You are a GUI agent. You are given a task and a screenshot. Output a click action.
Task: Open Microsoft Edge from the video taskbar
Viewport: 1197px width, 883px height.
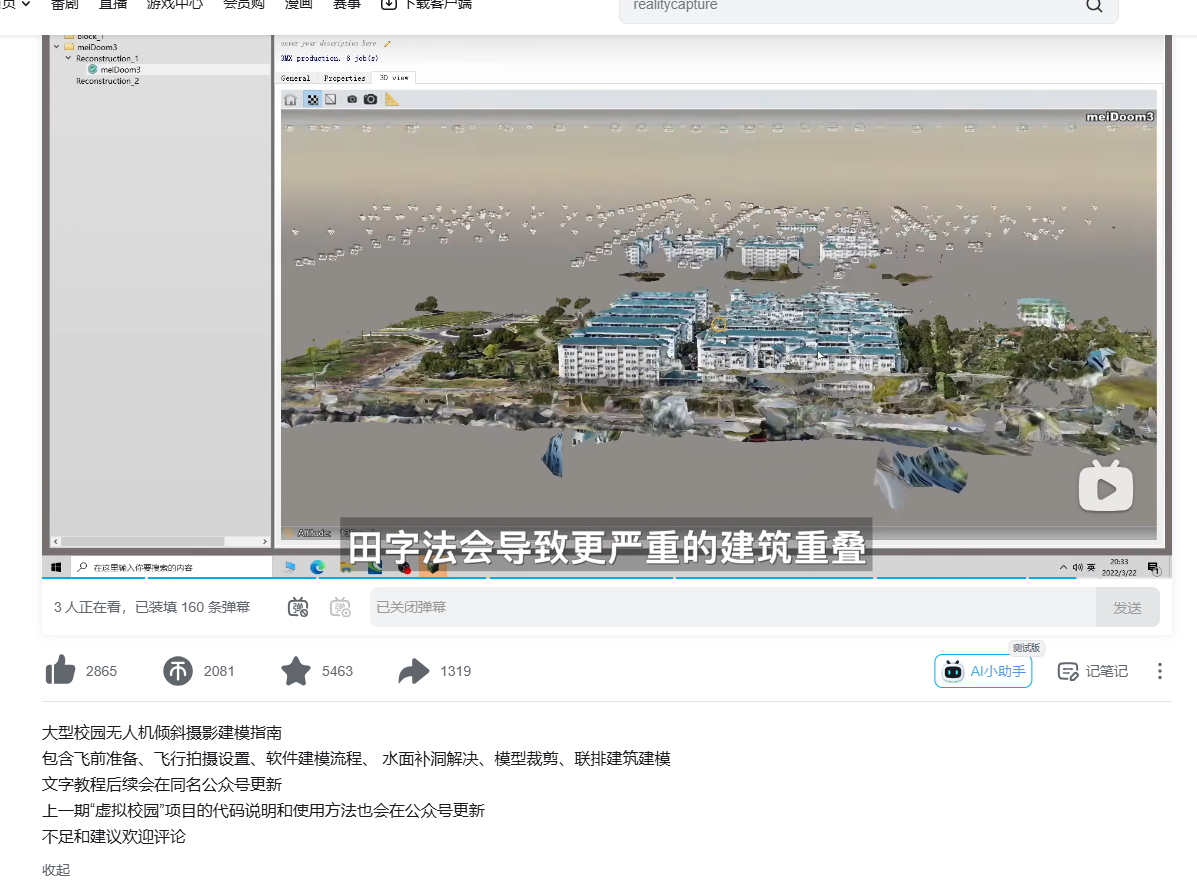[318, 567]
